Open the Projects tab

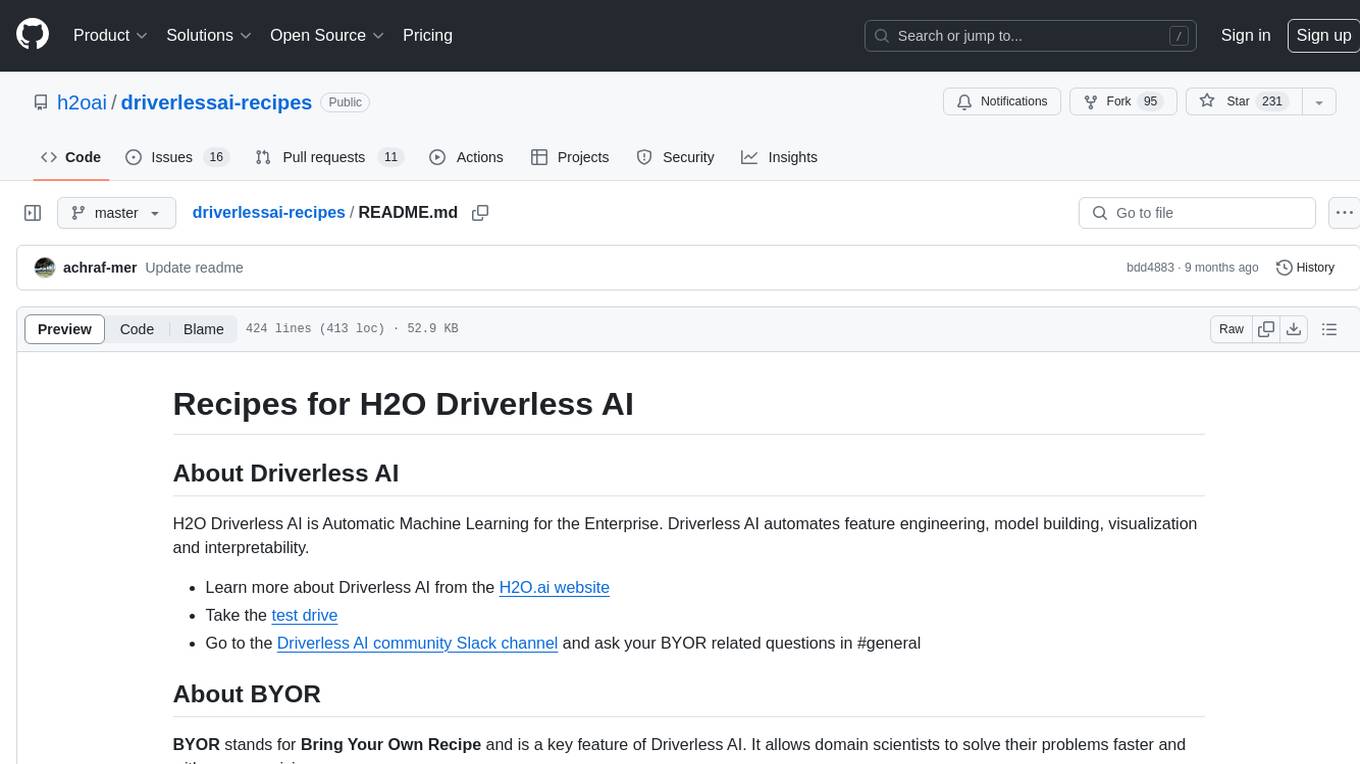[x=570, y=157]
